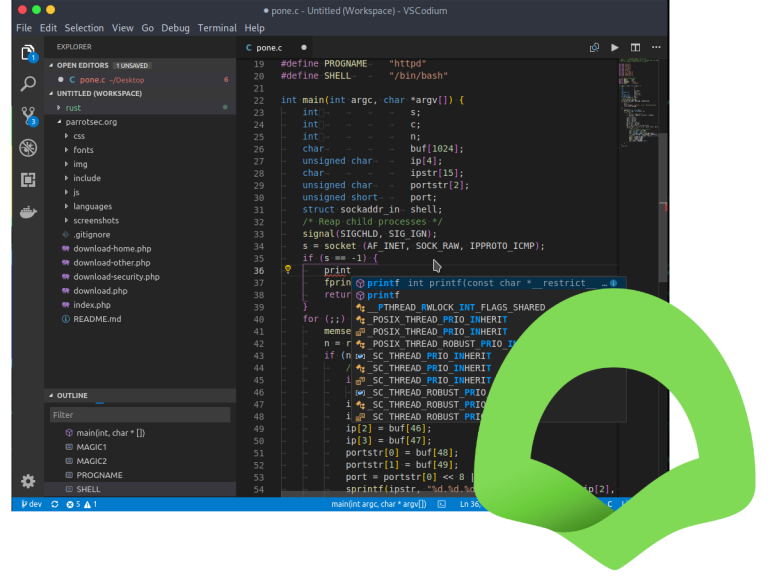Viewport: 768px width, 576px height.
Task: Click the editor minimap code overview
Action: point(639,103)
